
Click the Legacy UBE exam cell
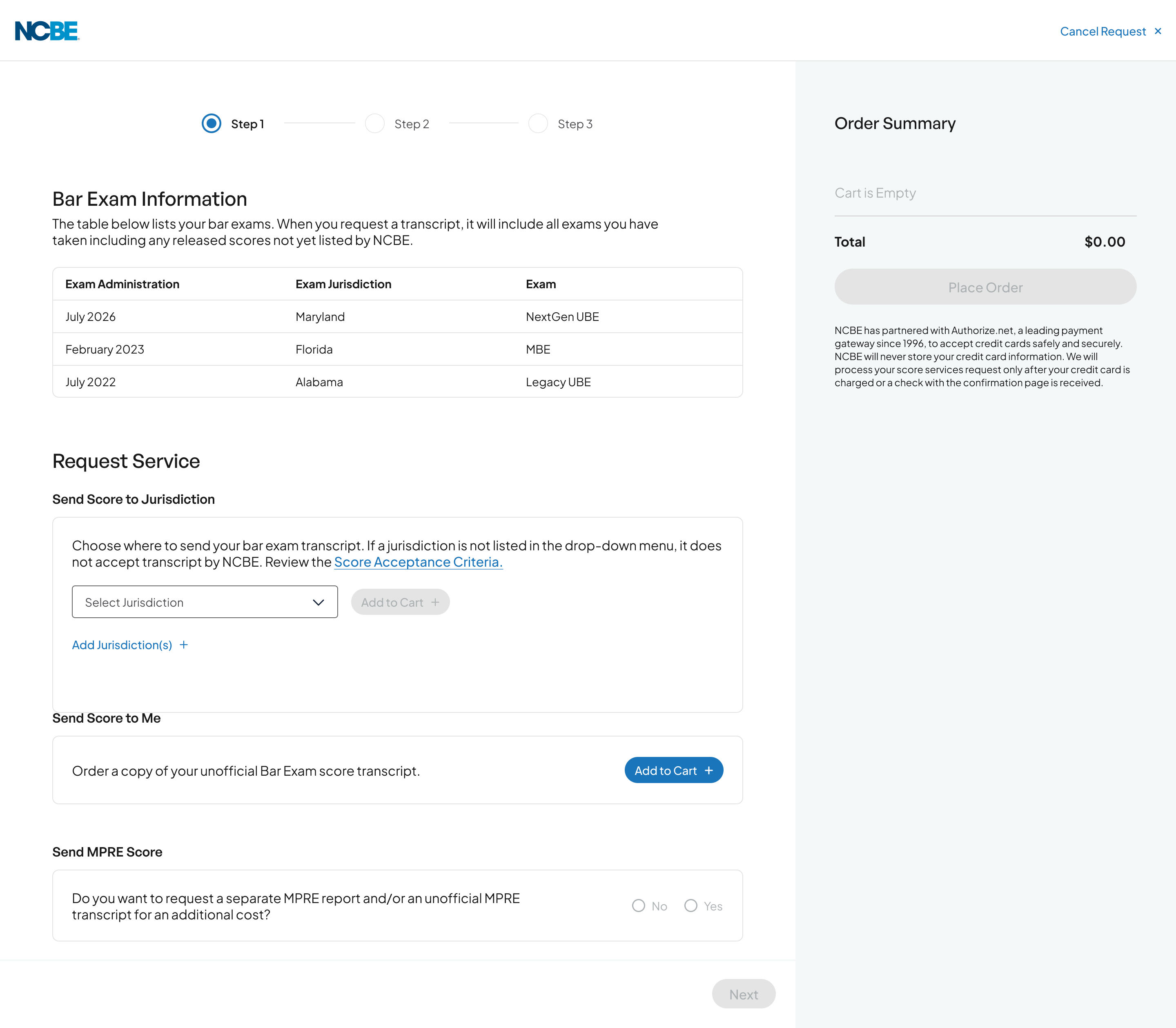point(558,382)
